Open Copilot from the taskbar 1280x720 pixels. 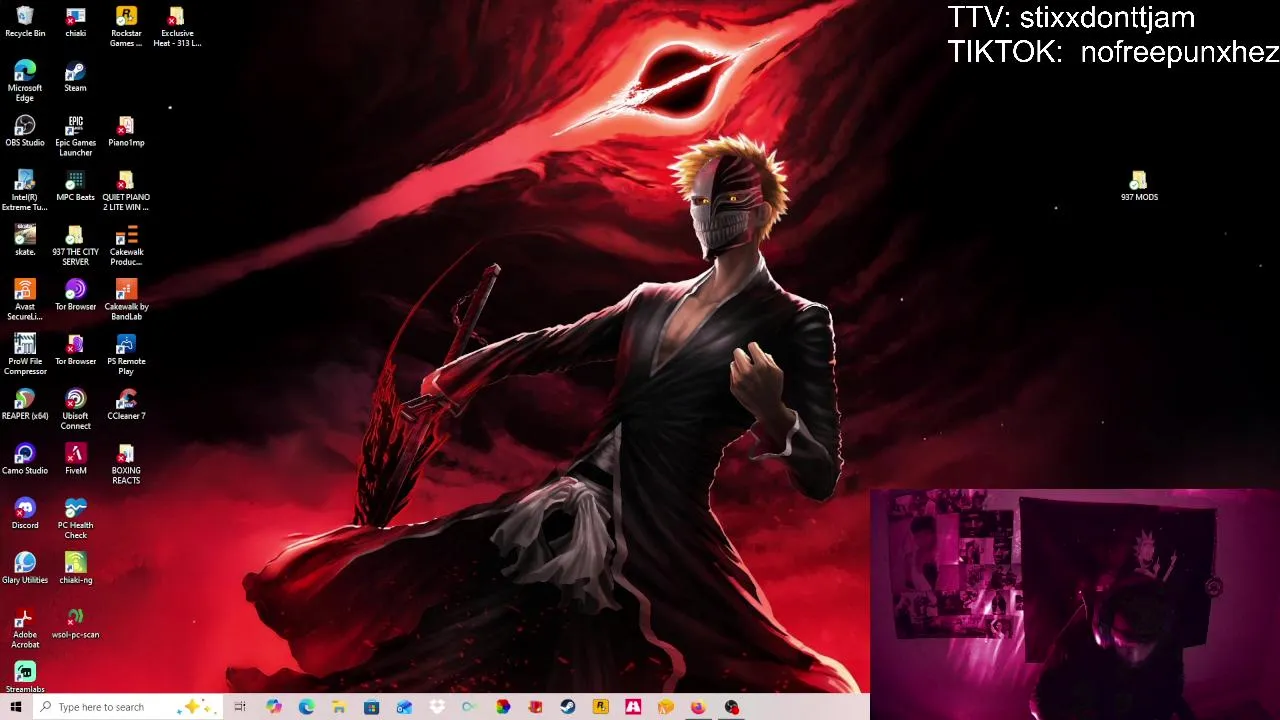(273, 707)
